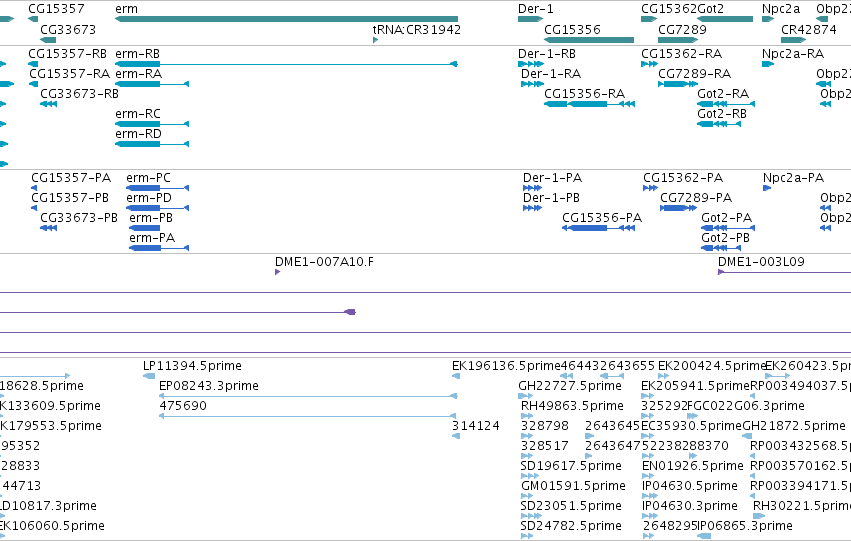Open the IP04630.5prime EST label

click(690, 486)
